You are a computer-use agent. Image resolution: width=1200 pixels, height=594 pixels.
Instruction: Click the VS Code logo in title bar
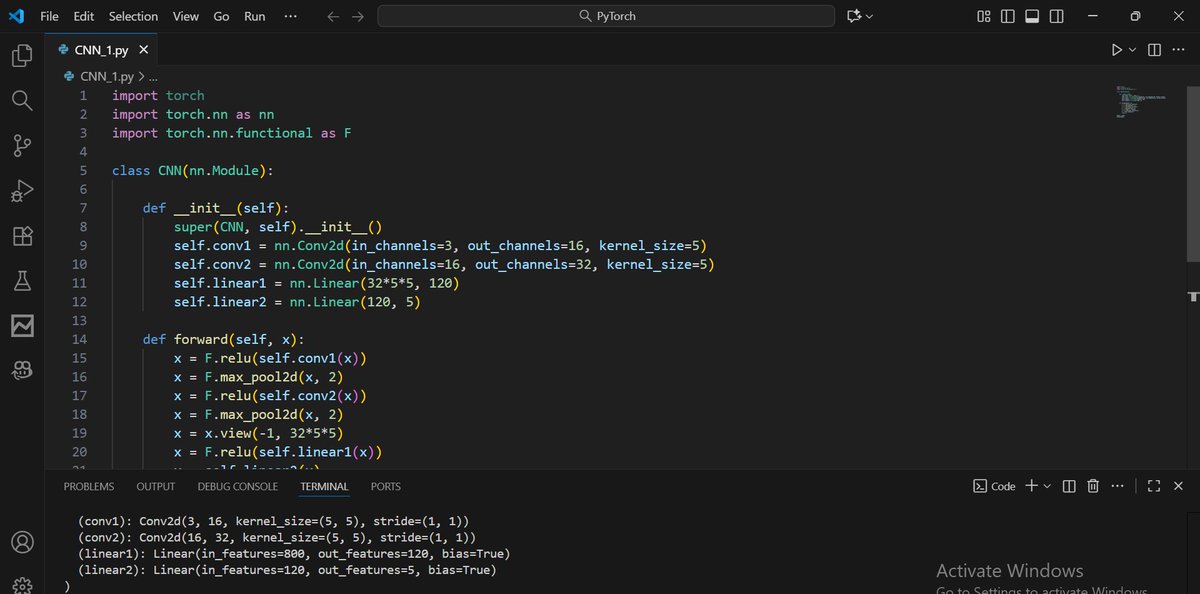[16, 16]
